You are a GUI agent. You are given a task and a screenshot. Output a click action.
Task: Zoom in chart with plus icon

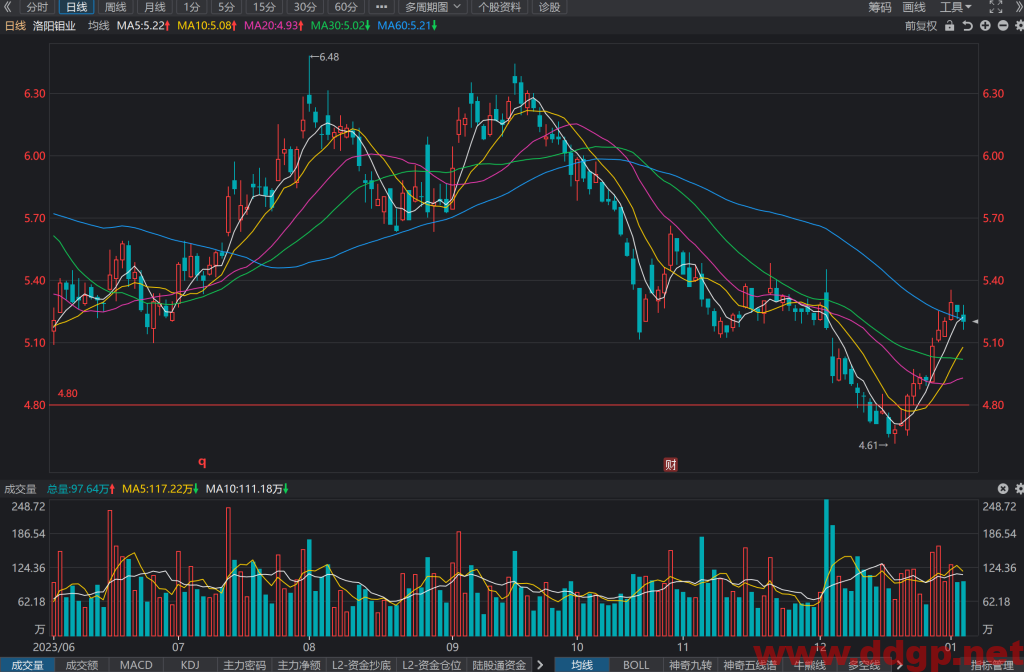click(x=985, y=26)
